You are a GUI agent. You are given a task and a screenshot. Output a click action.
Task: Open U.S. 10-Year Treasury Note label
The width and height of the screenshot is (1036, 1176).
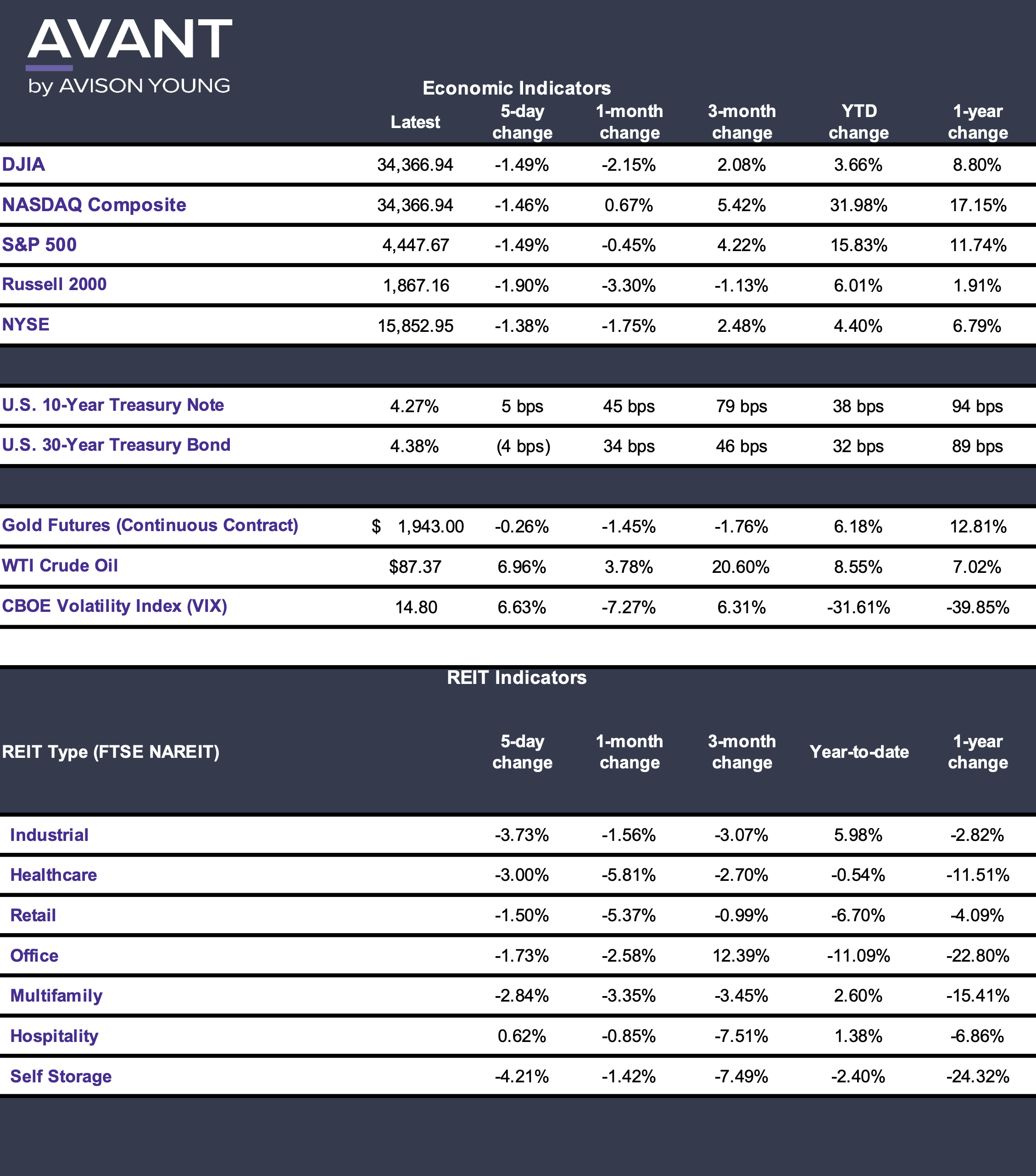[113, 405]
